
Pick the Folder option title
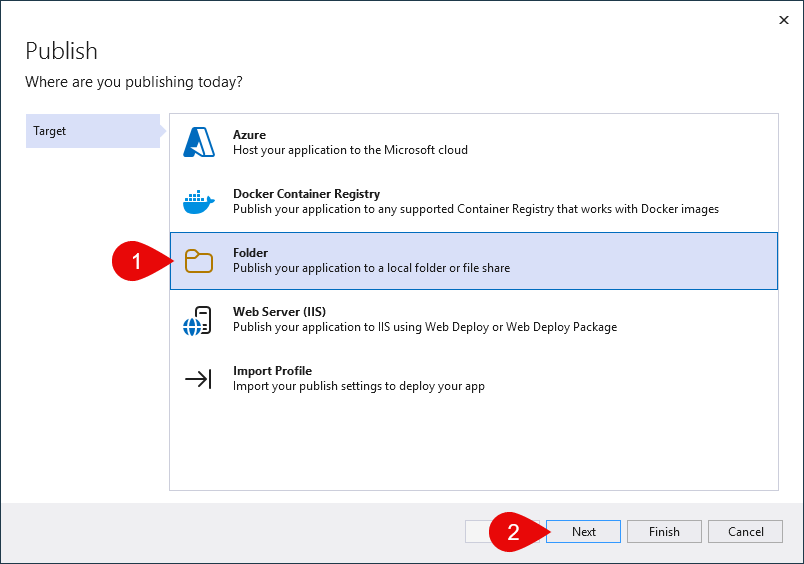coord(250,253)
